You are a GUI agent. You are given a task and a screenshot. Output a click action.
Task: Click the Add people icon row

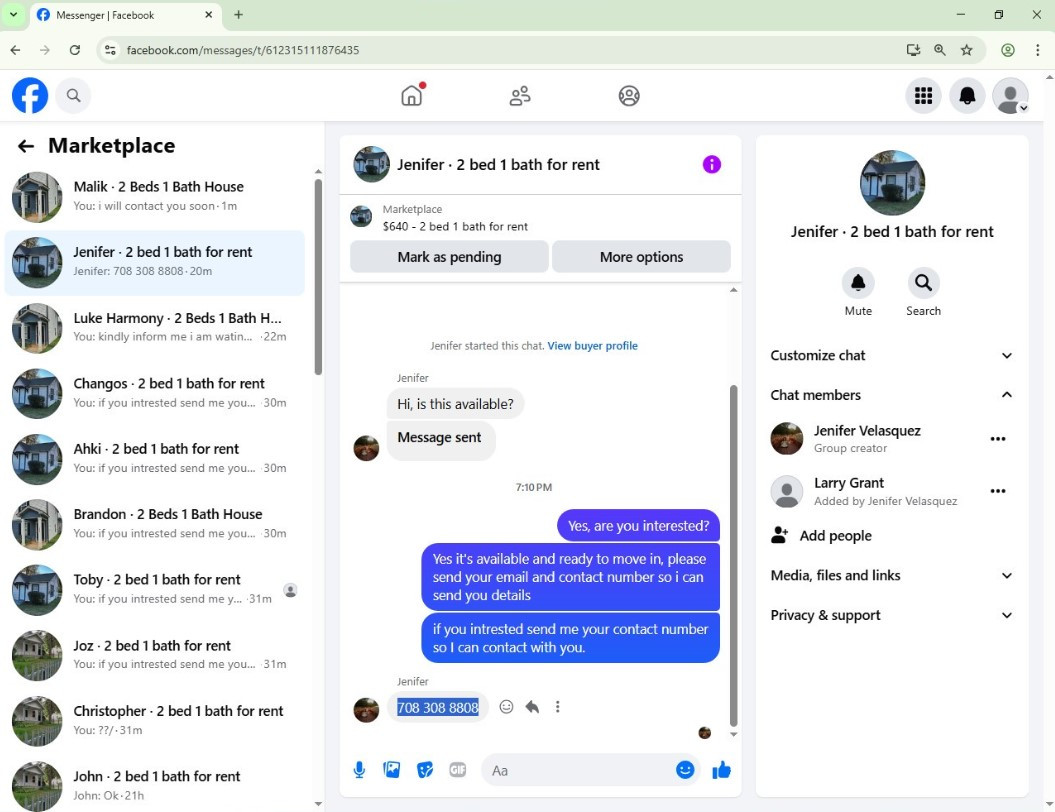[x=892, y=536]
